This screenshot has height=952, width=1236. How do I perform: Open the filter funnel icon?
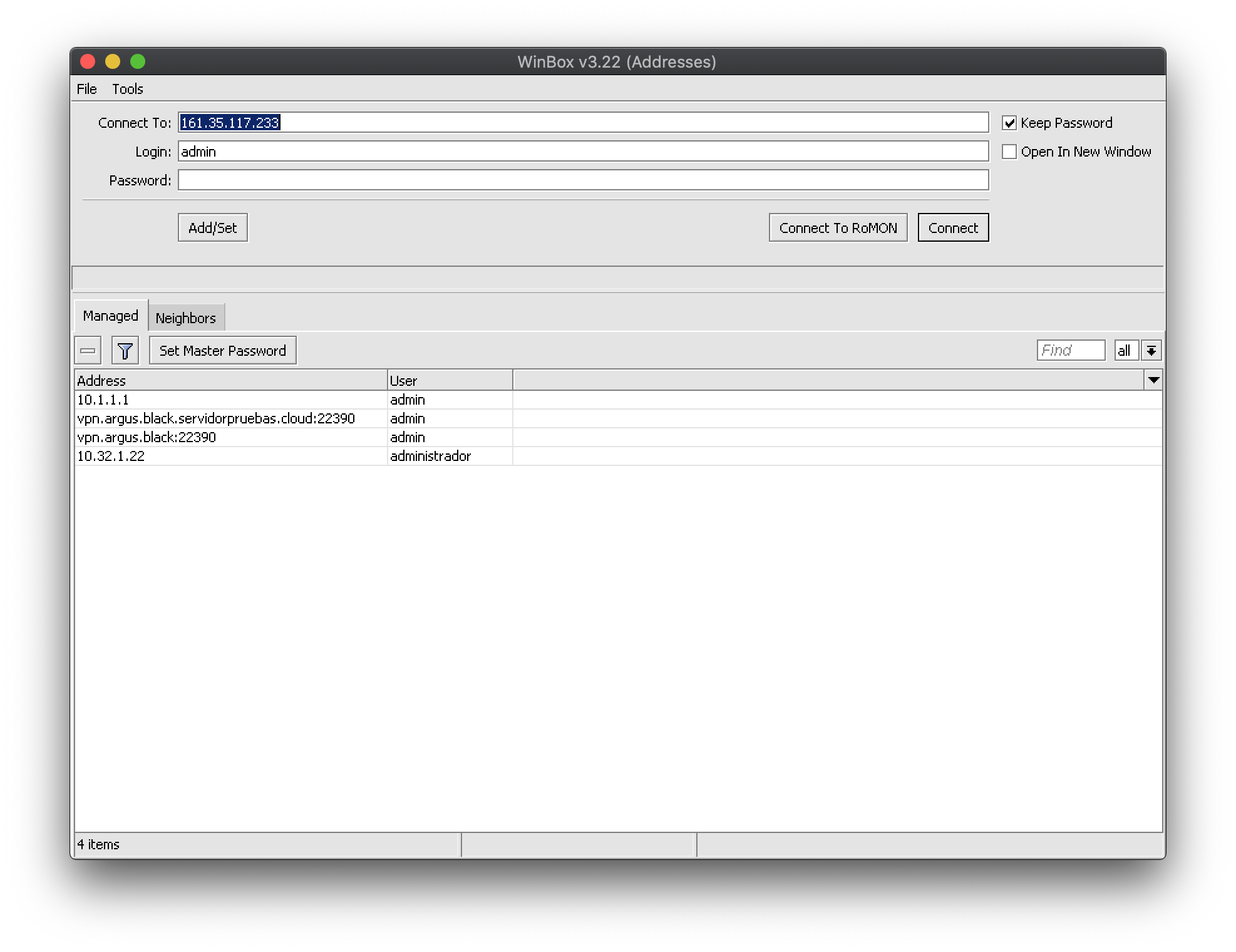click(125, 351)
